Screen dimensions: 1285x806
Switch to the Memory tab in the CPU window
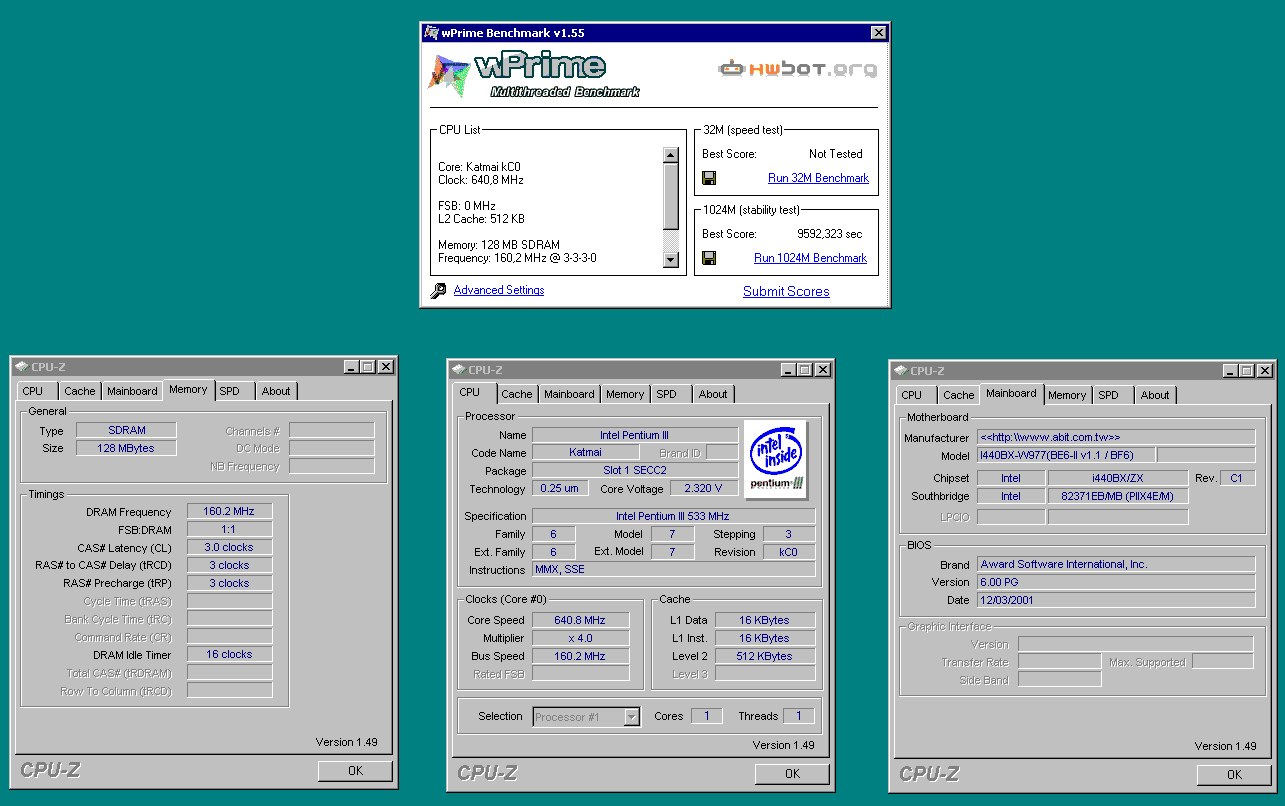(x=625, y=394)
